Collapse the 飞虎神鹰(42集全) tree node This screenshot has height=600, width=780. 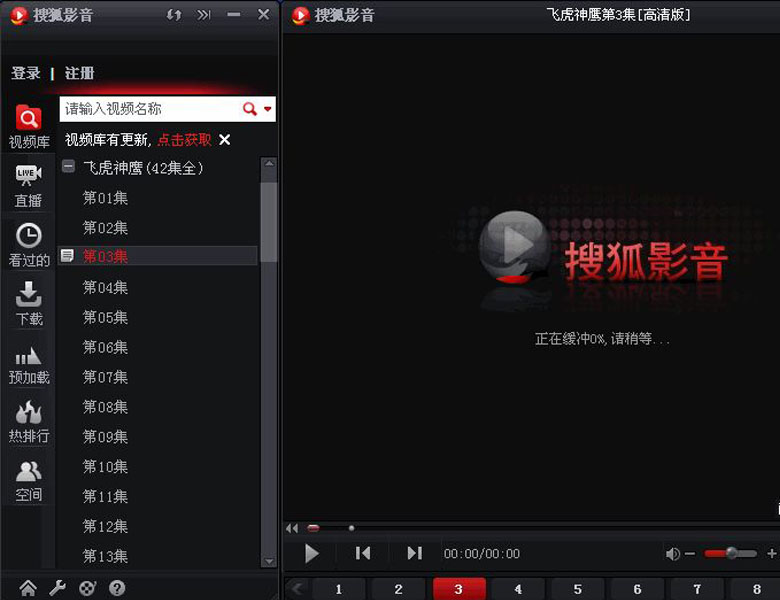(68, 166)
